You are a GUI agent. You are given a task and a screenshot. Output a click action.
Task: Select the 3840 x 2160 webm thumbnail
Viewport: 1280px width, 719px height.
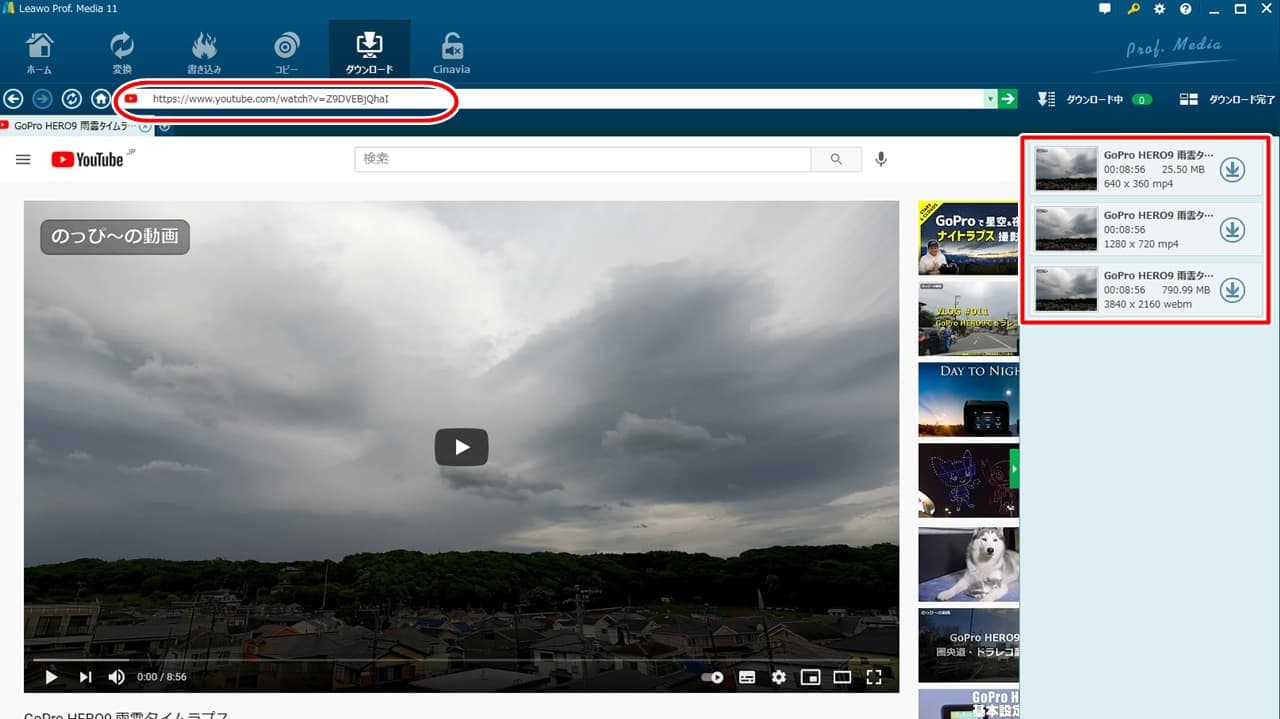point(1066,289)
